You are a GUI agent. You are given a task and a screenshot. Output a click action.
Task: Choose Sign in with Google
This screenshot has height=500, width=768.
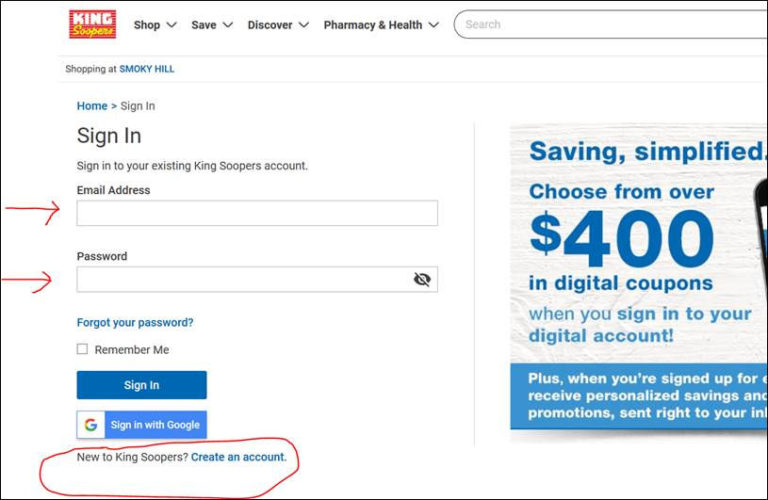pos(142,425)
